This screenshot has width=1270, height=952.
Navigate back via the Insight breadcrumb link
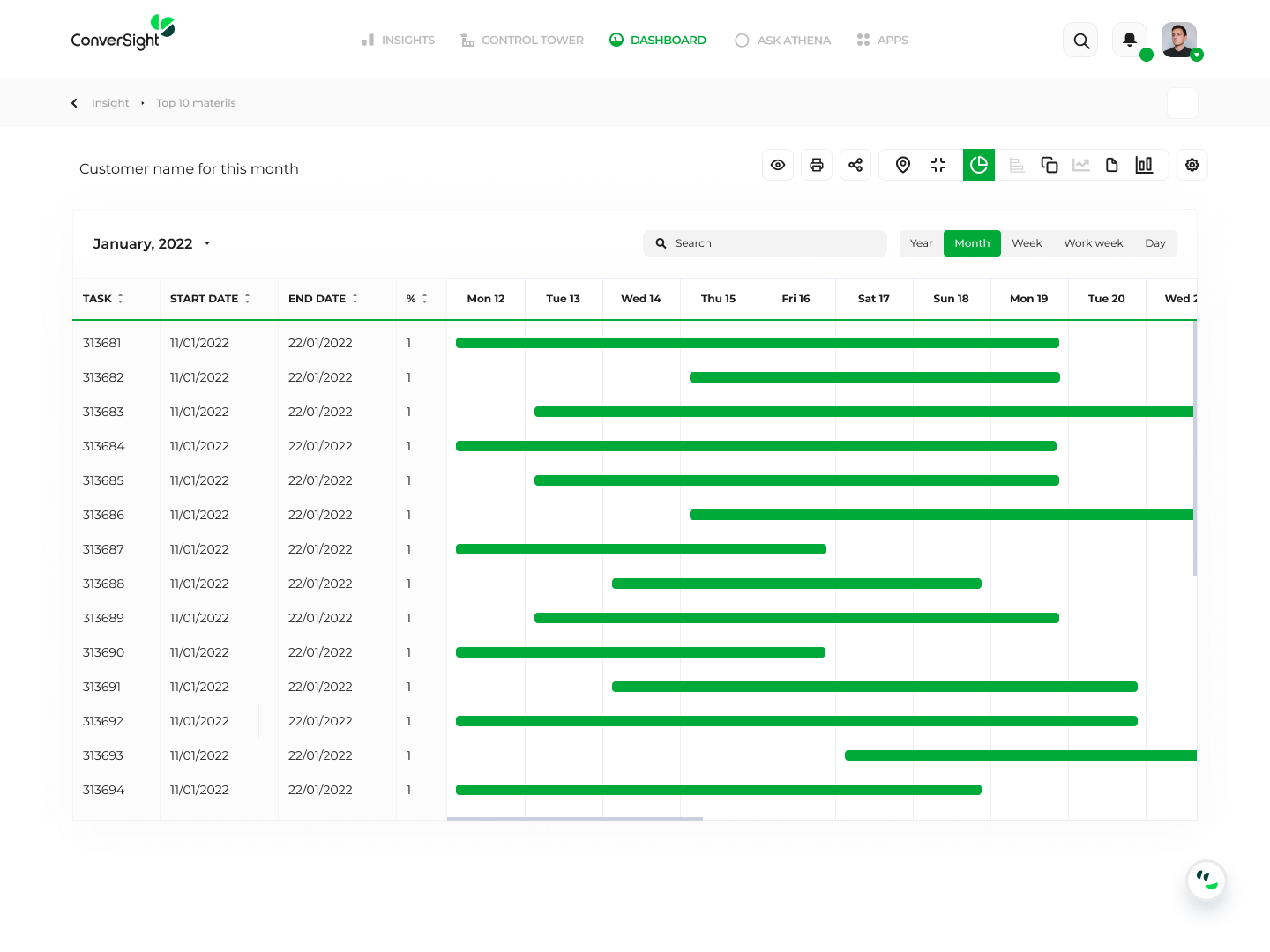(110, 103)
